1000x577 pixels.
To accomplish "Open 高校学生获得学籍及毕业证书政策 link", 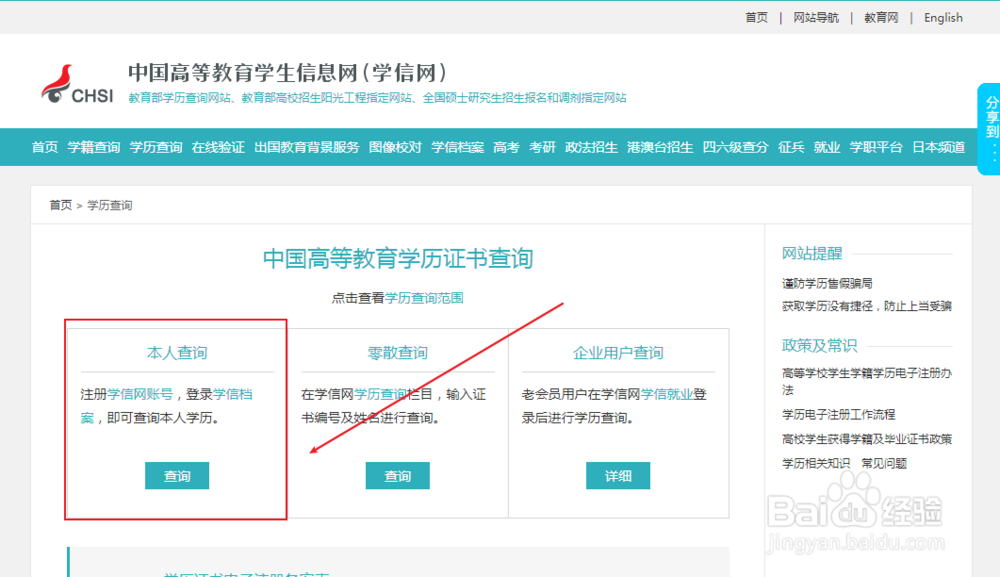I will tap(867, 439).
